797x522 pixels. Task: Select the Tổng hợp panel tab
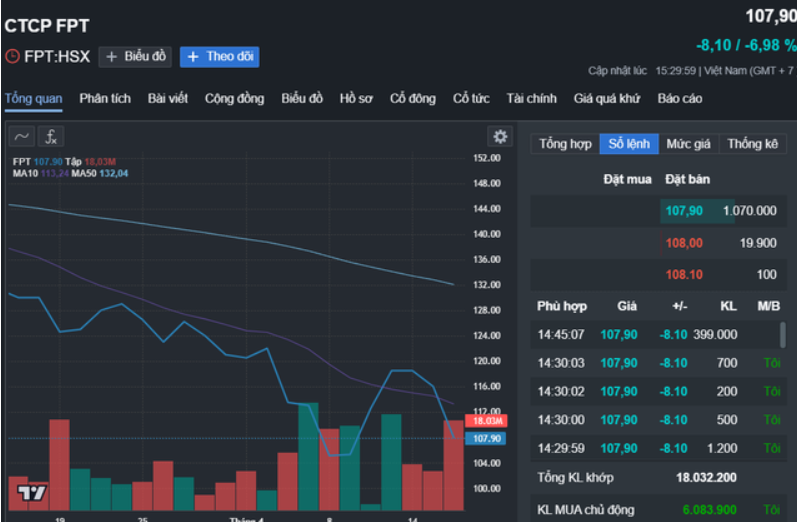565,144
